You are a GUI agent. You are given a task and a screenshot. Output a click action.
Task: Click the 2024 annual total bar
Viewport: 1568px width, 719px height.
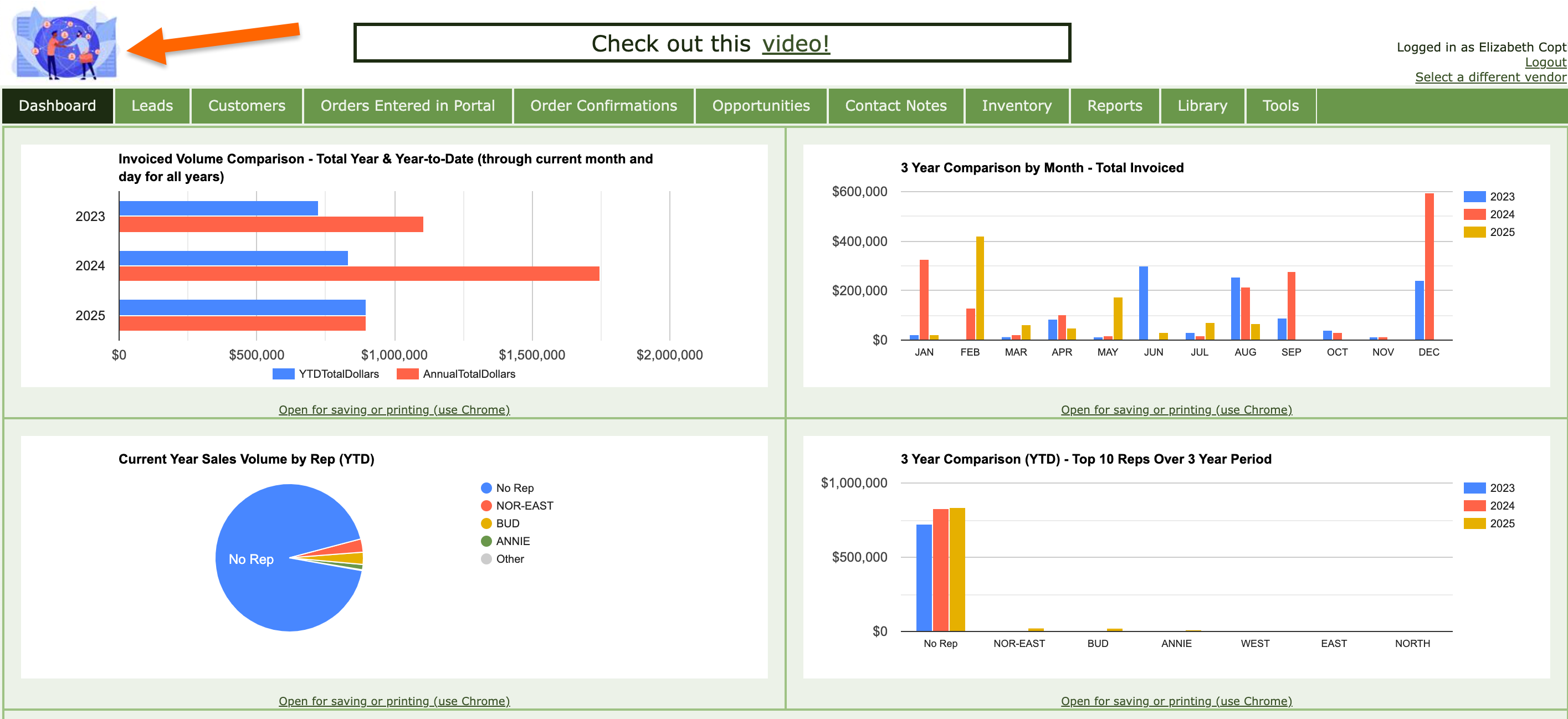pyautogui.click(x=359, y=274)
